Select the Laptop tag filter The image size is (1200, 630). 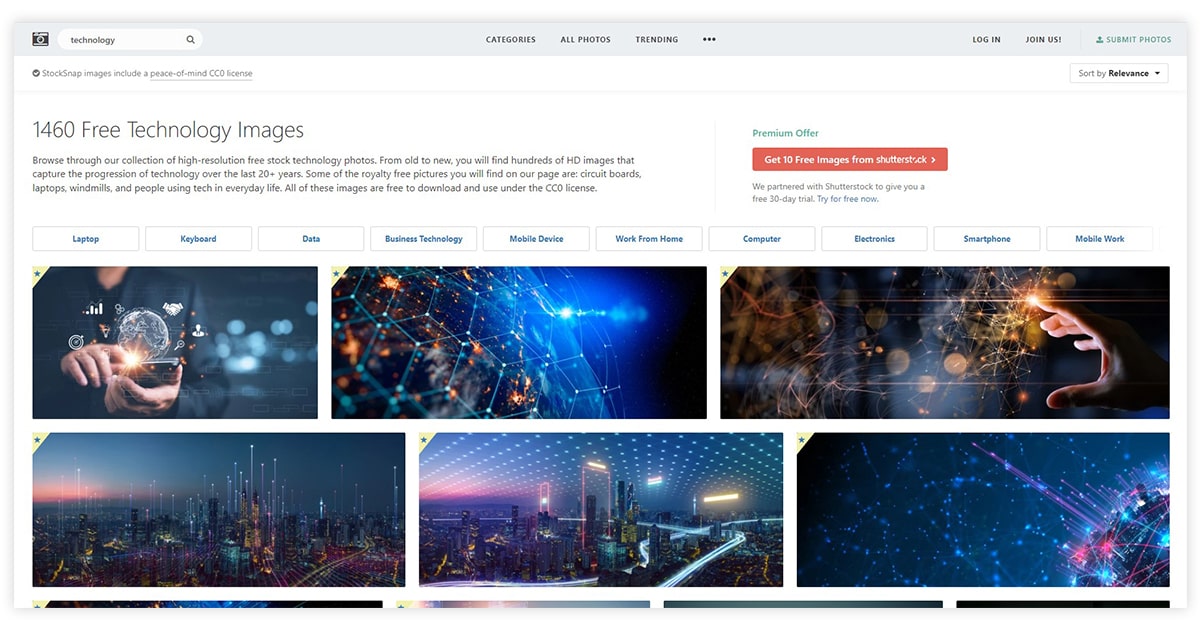86,239
